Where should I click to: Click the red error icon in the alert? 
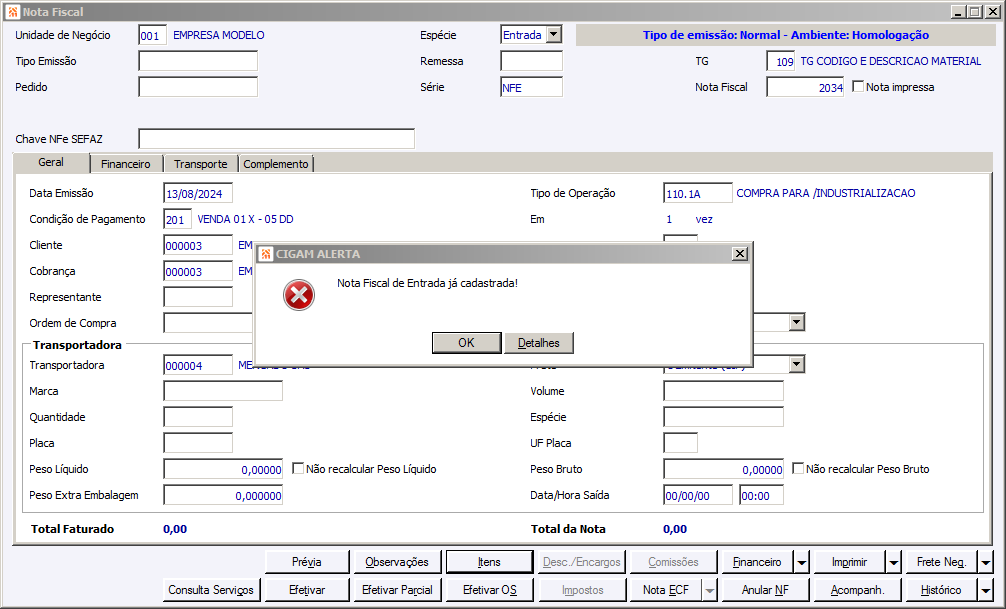coord(299,295)
